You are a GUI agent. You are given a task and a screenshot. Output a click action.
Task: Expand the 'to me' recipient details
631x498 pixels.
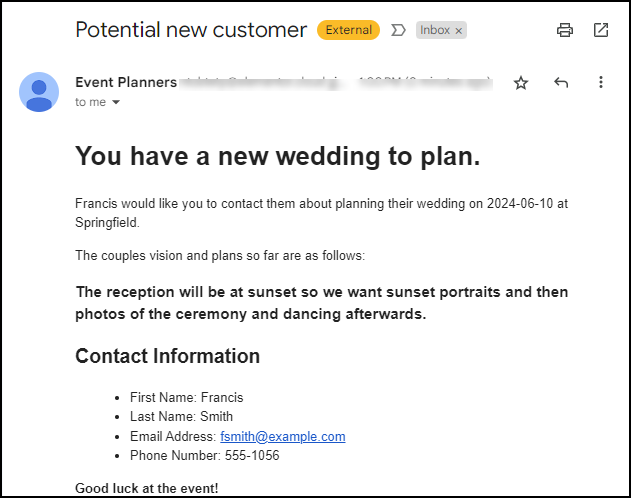coord(116,102)
